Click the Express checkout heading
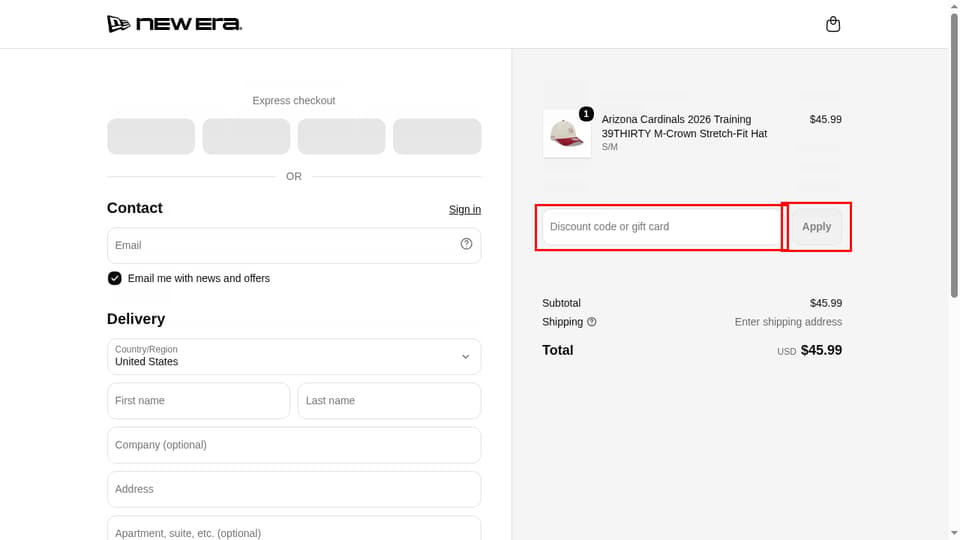Screen dimensions: 960x540 (294, 100)
